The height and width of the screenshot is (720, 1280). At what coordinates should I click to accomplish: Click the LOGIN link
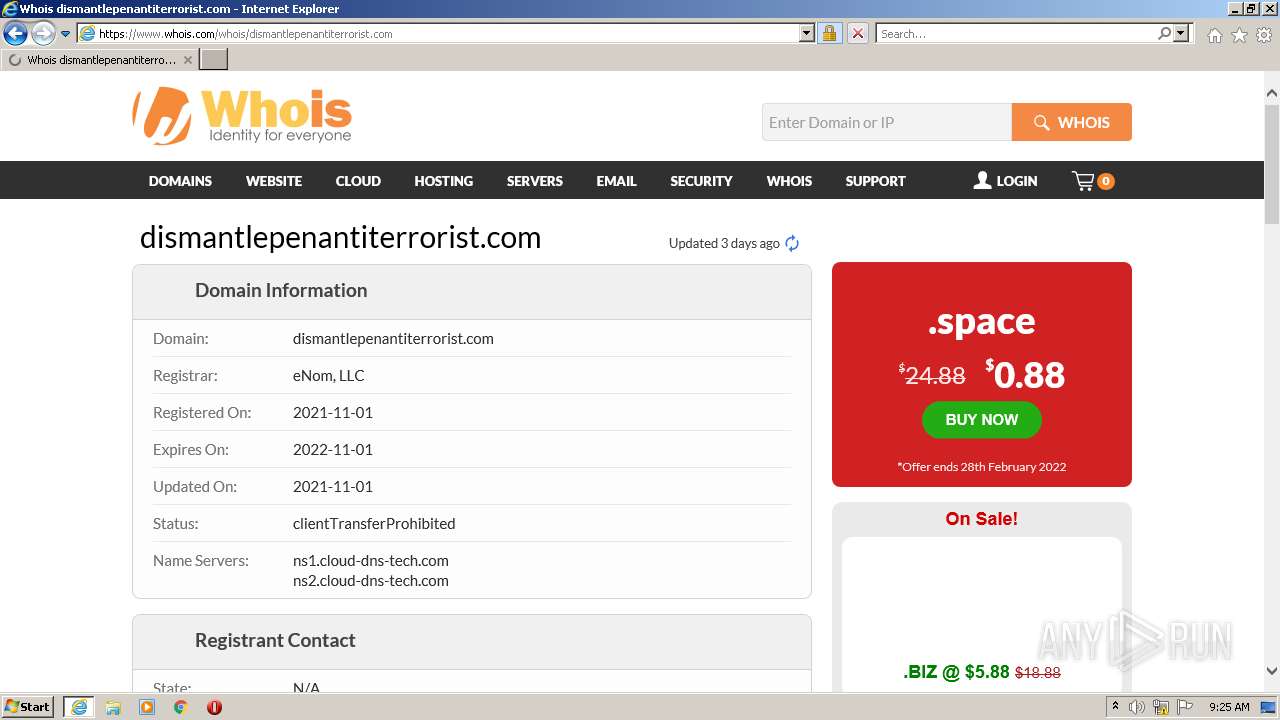[1005, 181]
